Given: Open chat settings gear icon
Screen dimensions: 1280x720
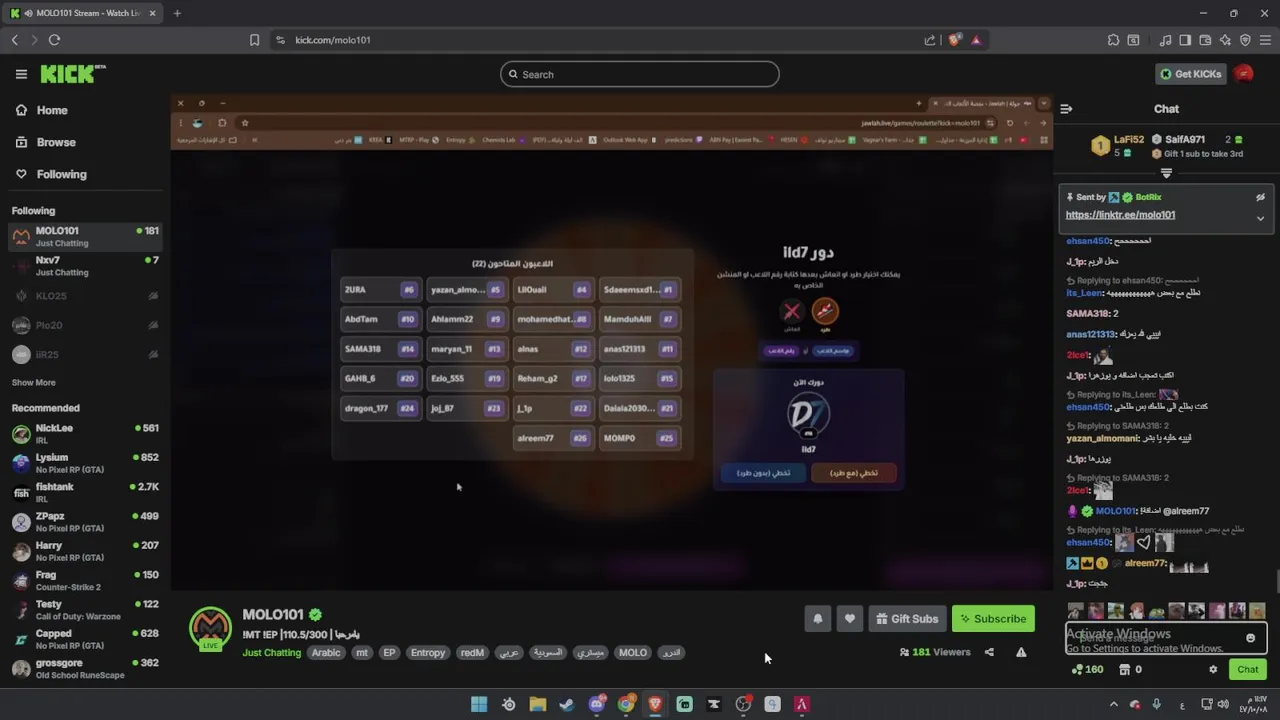Looking at the screenshot, I should 1213,670.
